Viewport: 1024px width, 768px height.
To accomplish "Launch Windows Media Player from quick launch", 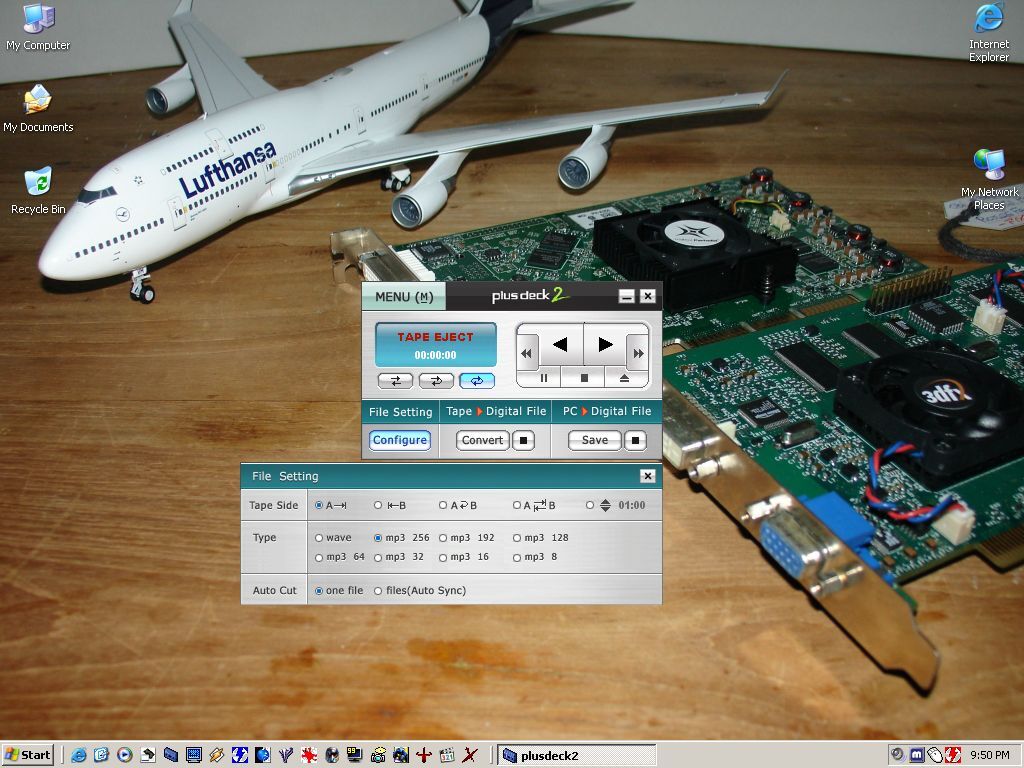I will 124,756.
